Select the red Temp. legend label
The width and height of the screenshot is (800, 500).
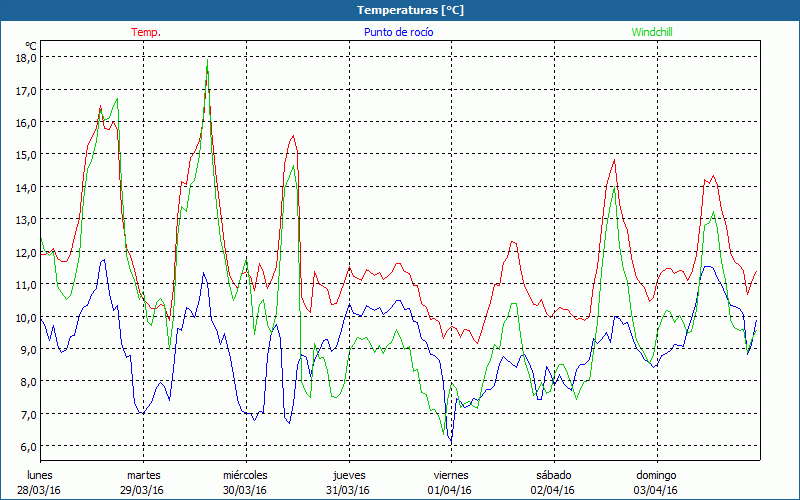point(146,32)
